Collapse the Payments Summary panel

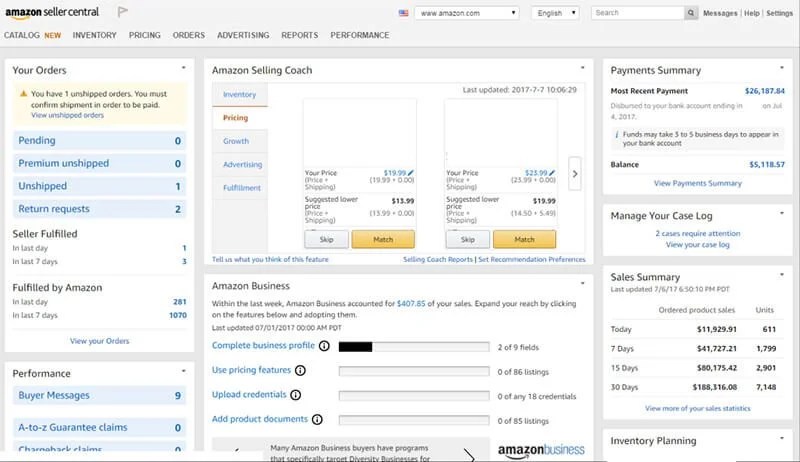point(782,67)
